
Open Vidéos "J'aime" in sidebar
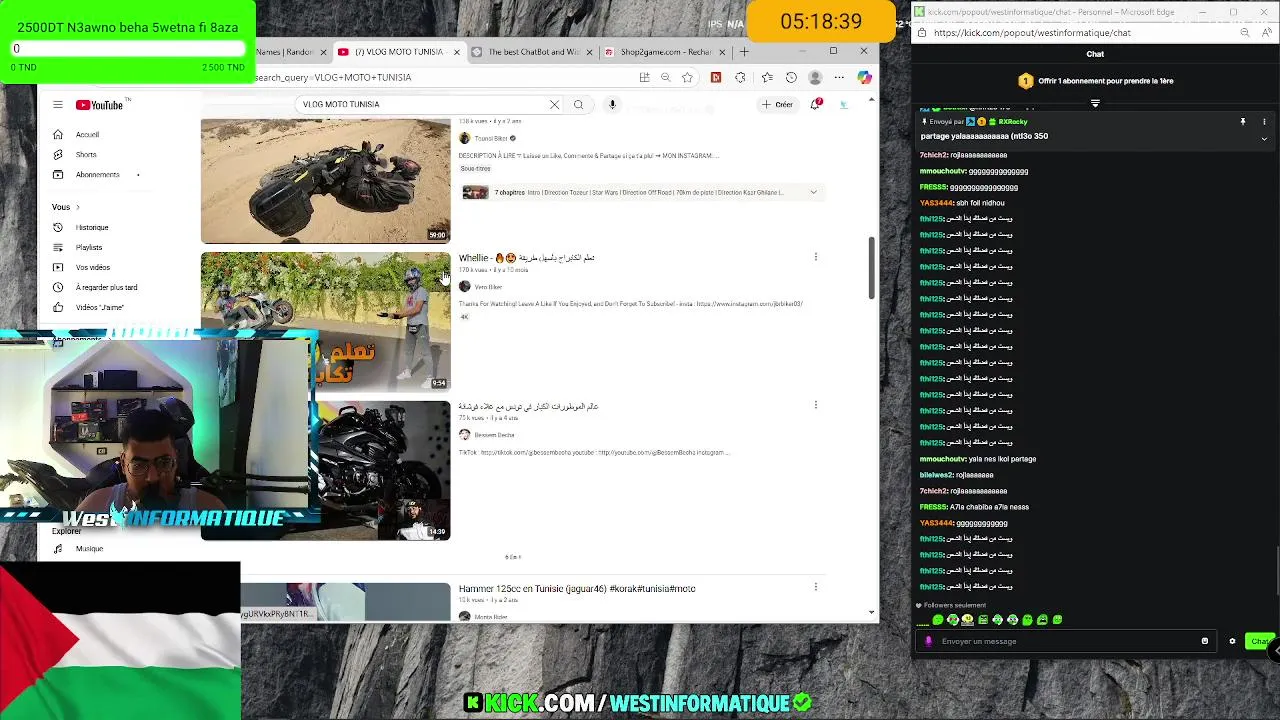pyautogui.click(x=99, y=307)
